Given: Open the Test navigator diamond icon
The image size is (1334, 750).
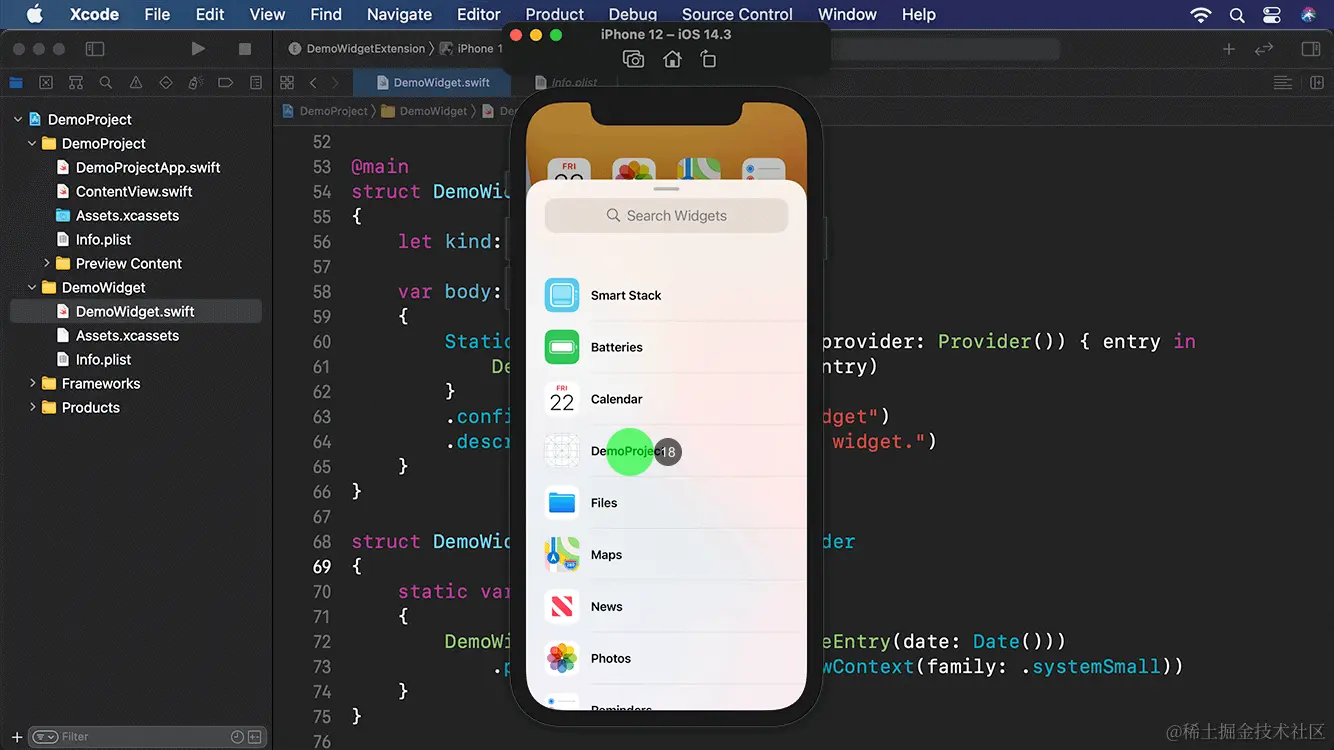Looking at the screenshot, I should [x=166, y=83].
